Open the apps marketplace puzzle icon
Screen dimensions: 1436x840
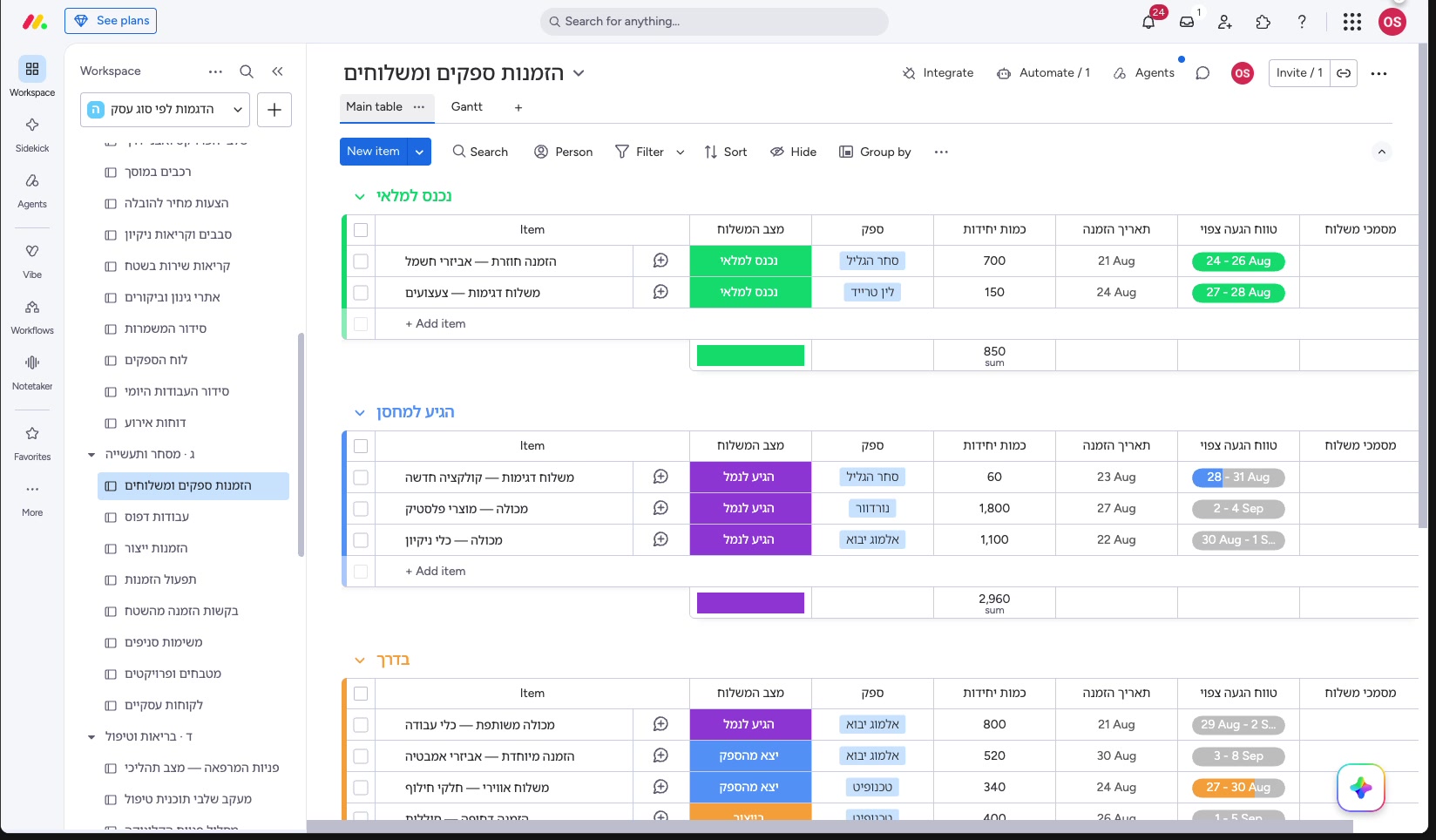point(1263,22)
